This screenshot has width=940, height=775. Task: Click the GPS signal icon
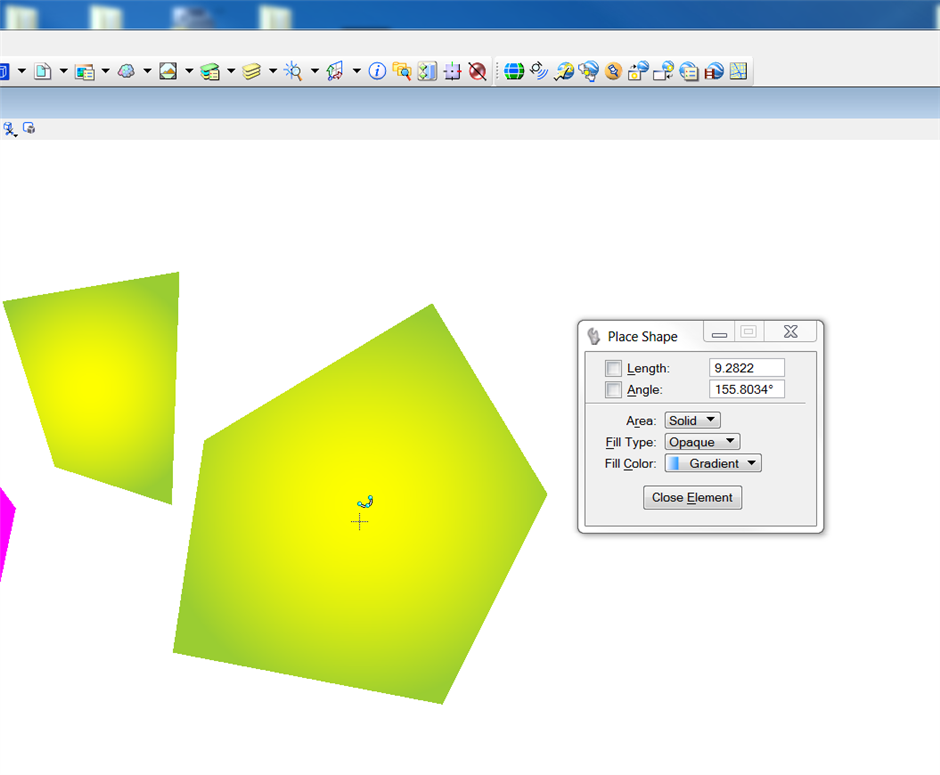[x=539, y=71]
